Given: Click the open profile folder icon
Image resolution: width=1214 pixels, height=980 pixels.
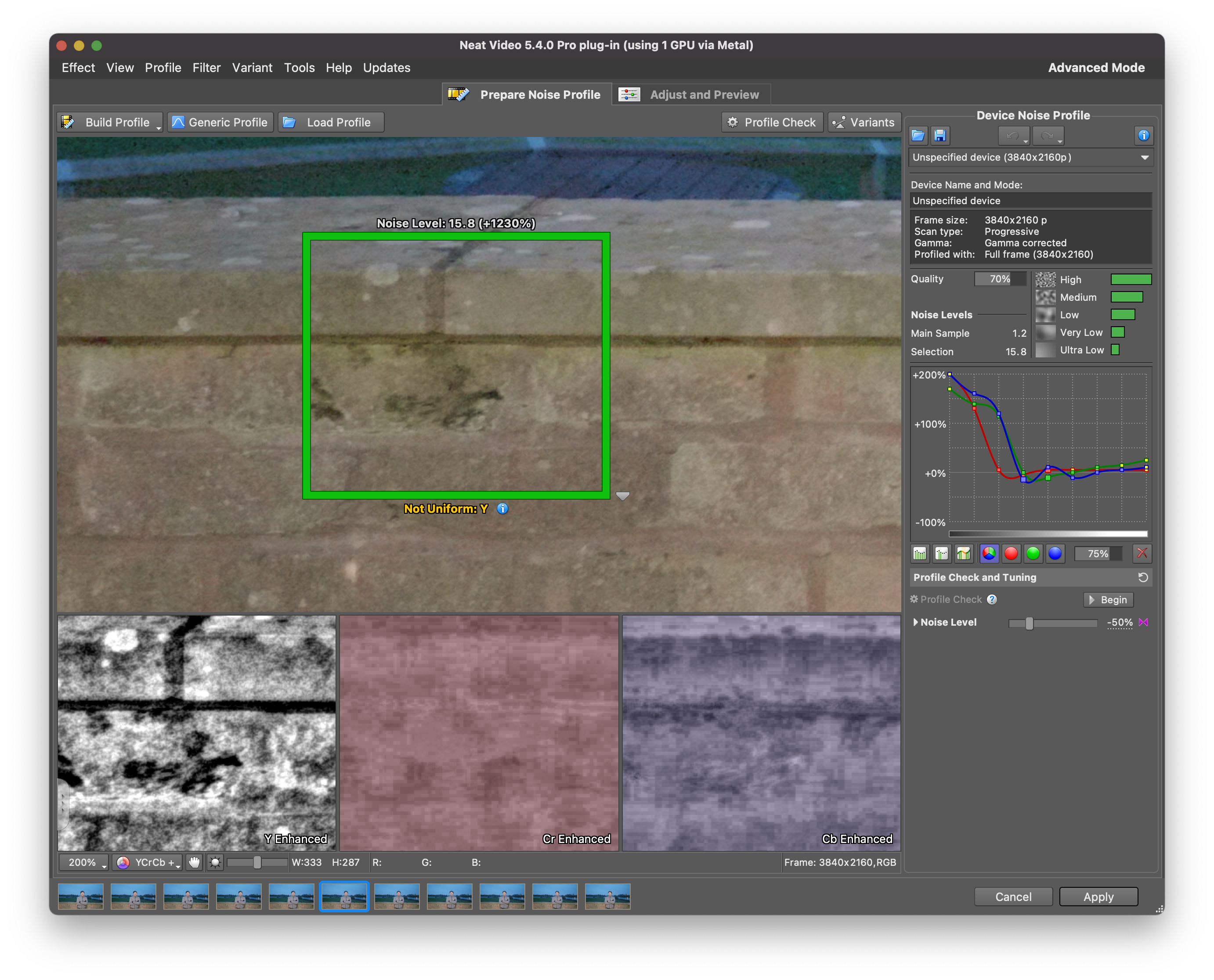Looking at the screenshot, I should (x=918, y=136).
